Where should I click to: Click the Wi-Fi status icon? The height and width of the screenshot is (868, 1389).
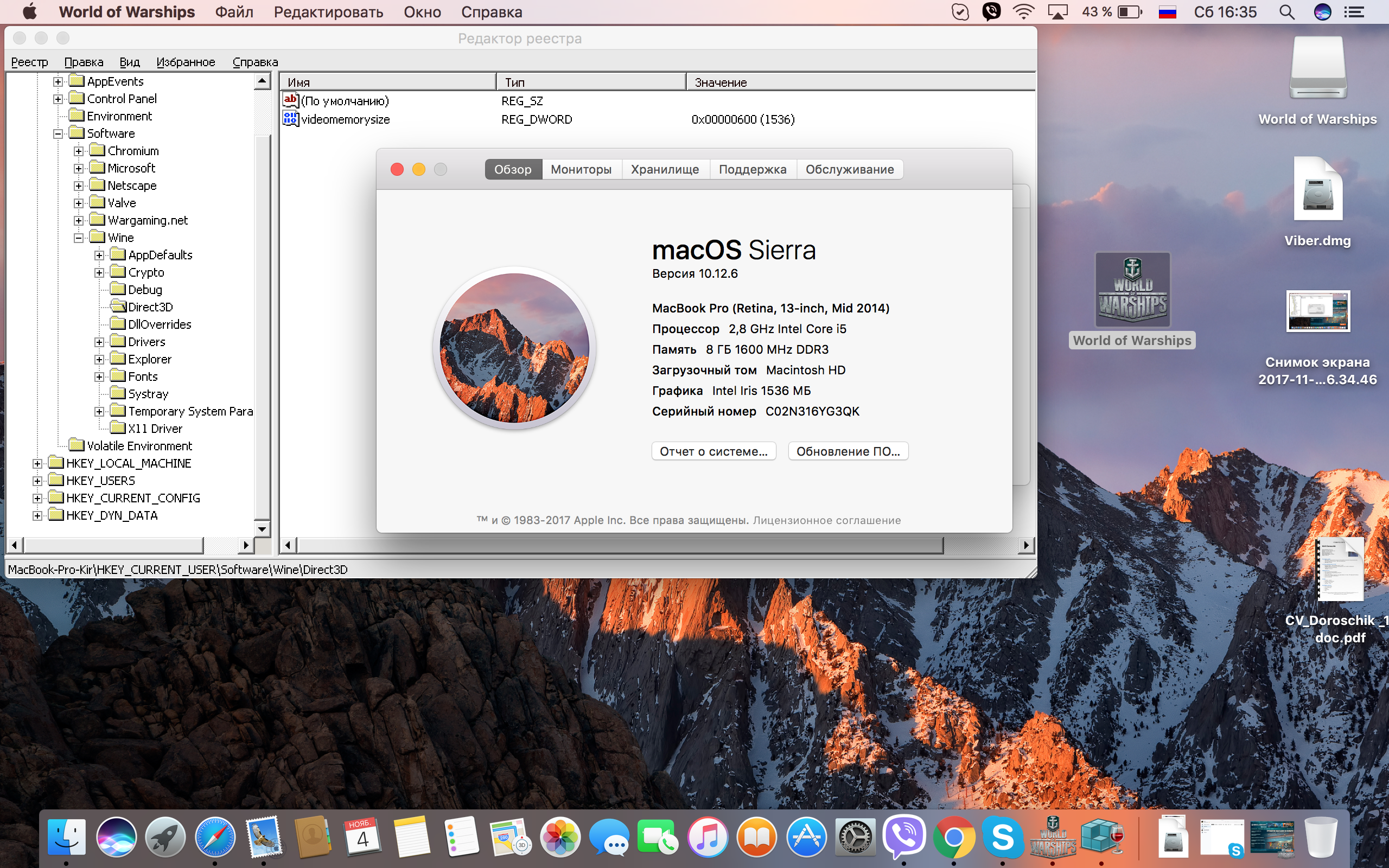point(1023,12)
